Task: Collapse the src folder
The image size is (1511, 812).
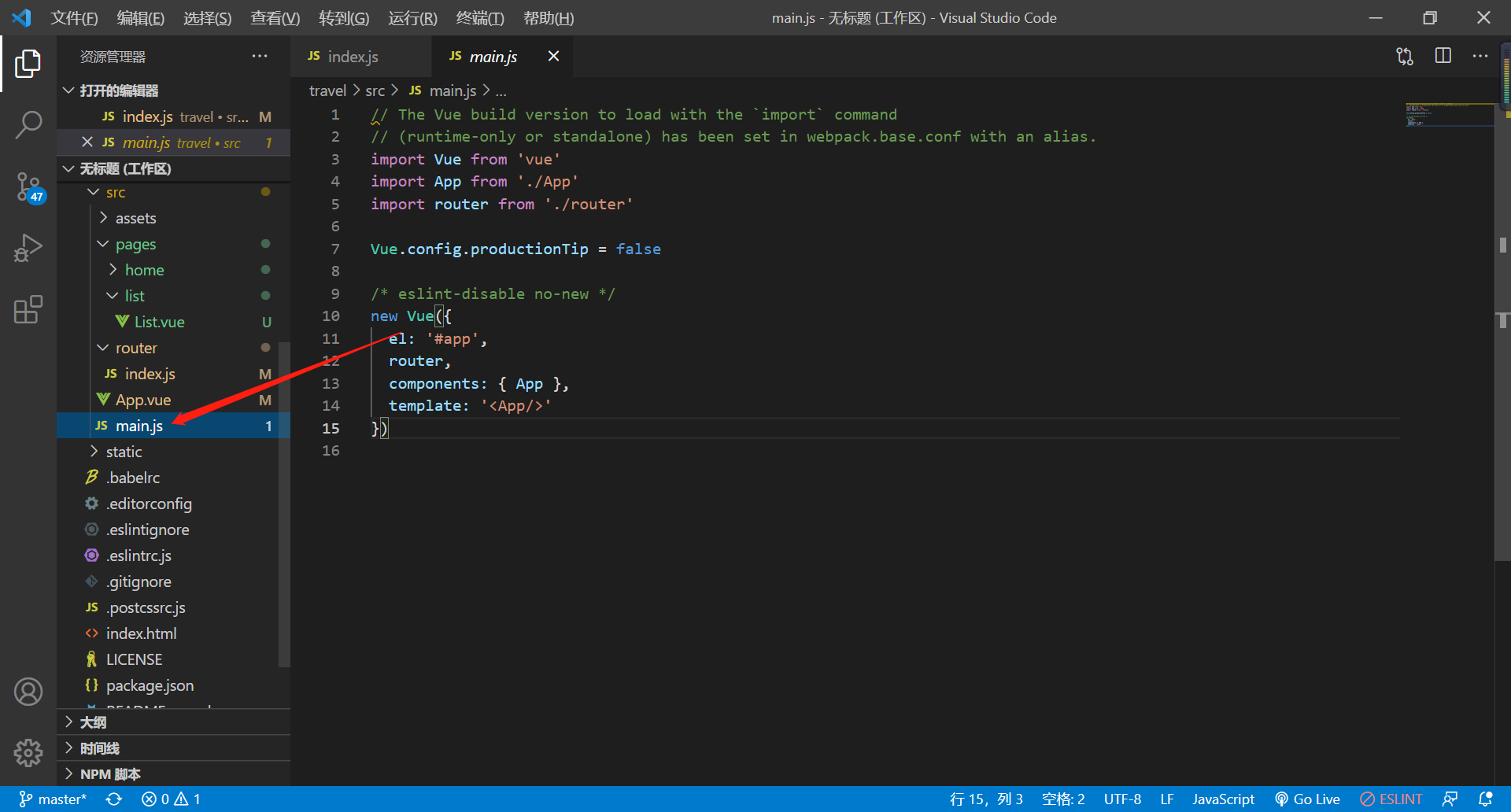Action: (x=173, y=192)
